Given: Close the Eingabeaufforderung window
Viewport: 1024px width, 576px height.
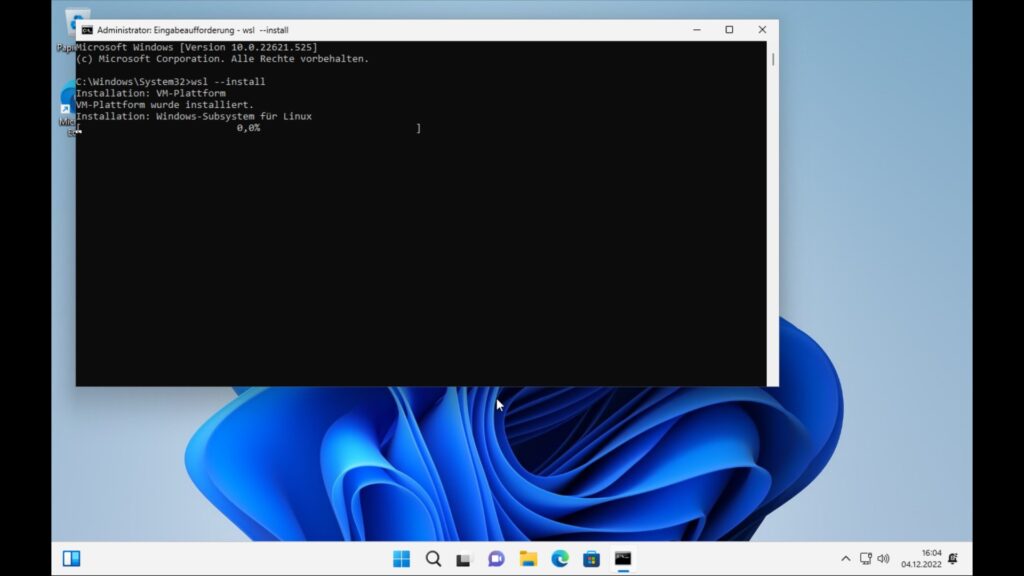Looking at the screenshot, I should point(762,30).
